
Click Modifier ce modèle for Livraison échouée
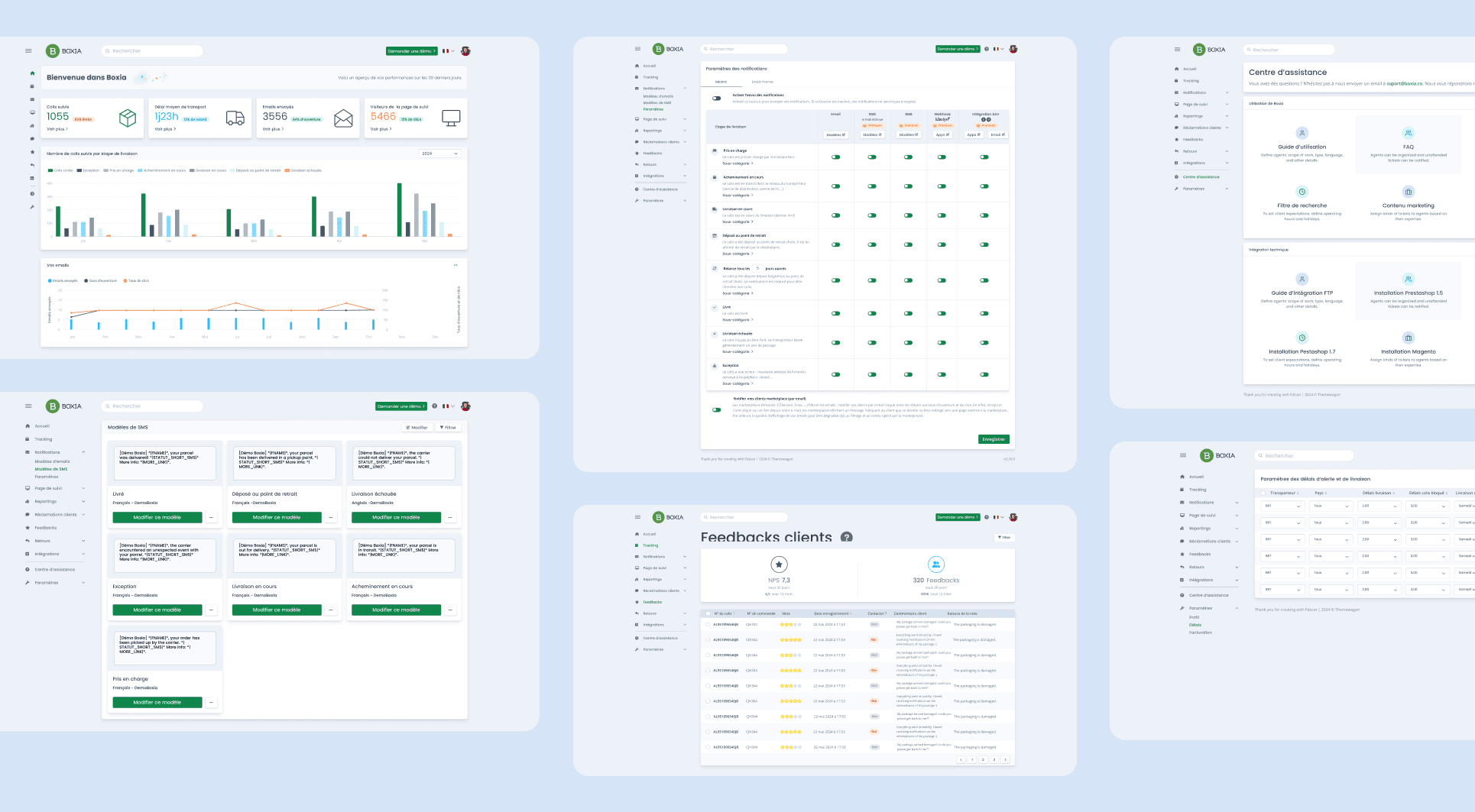(x=396, y=517)
